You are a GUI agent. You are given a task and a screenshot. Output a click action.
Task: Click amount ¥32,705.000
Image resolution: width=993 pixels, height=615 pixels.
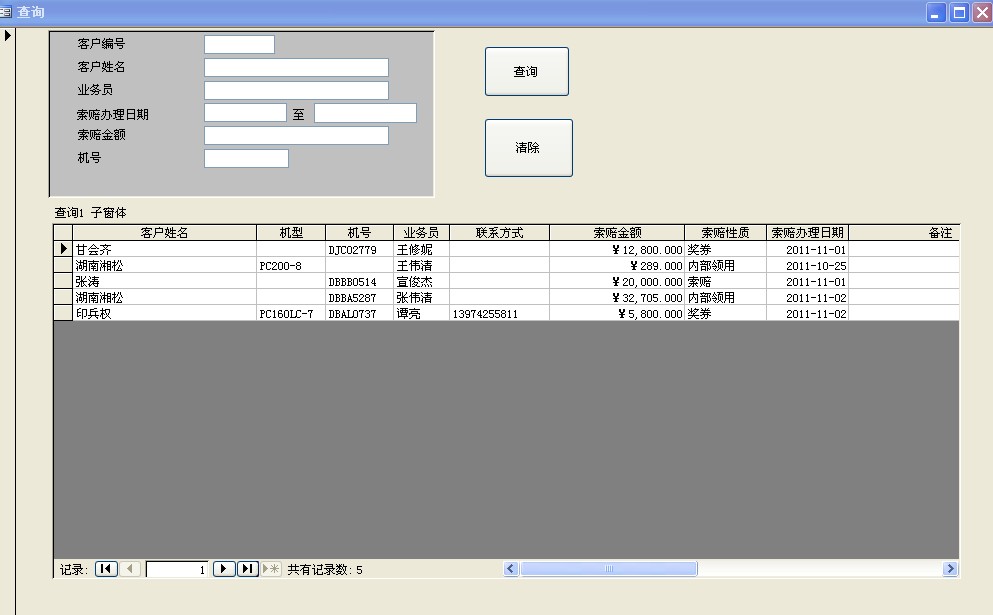617,298
